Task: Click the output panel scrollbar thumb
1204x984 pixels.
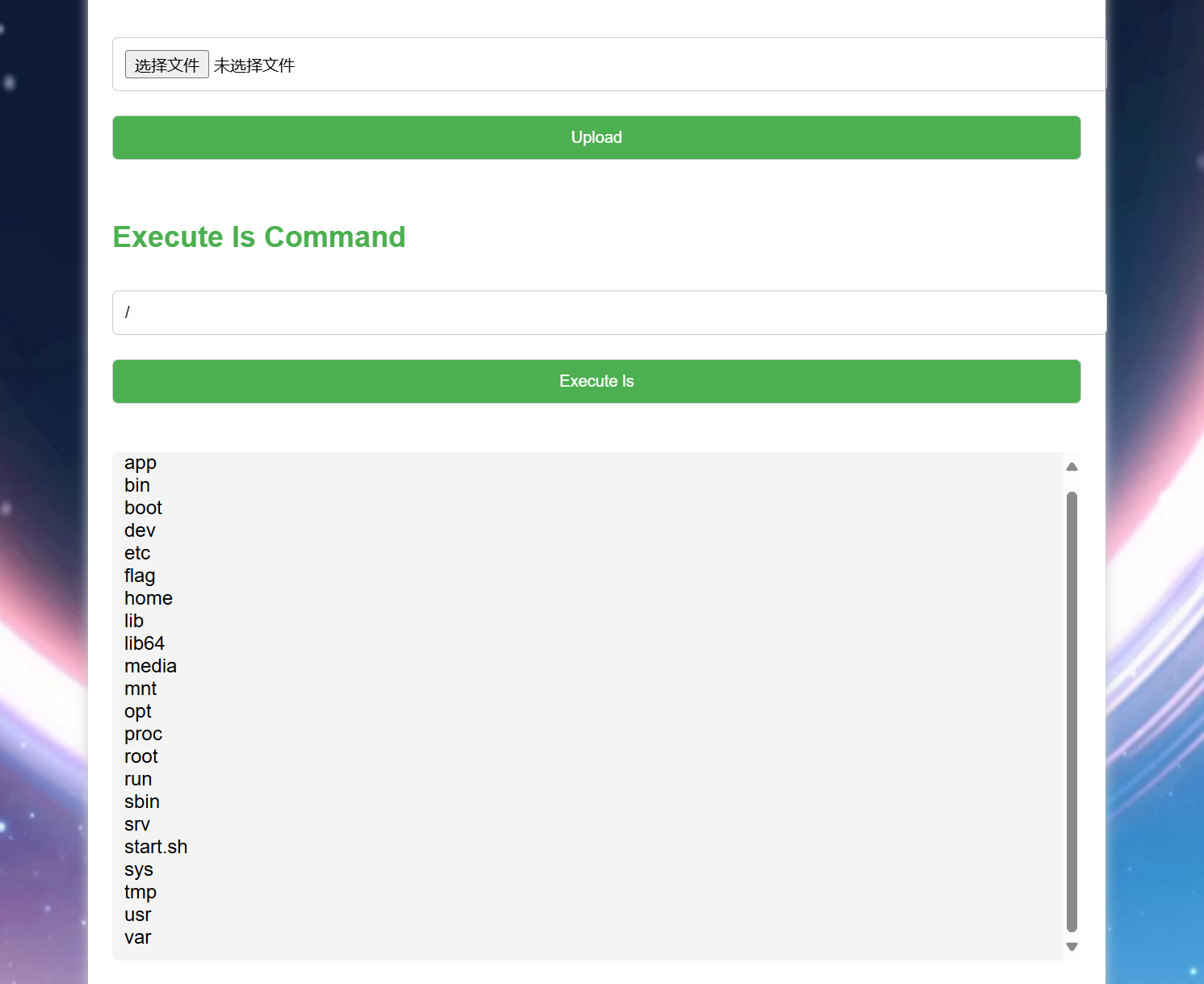Action: pyautogui.click(x=1072, y=710)
